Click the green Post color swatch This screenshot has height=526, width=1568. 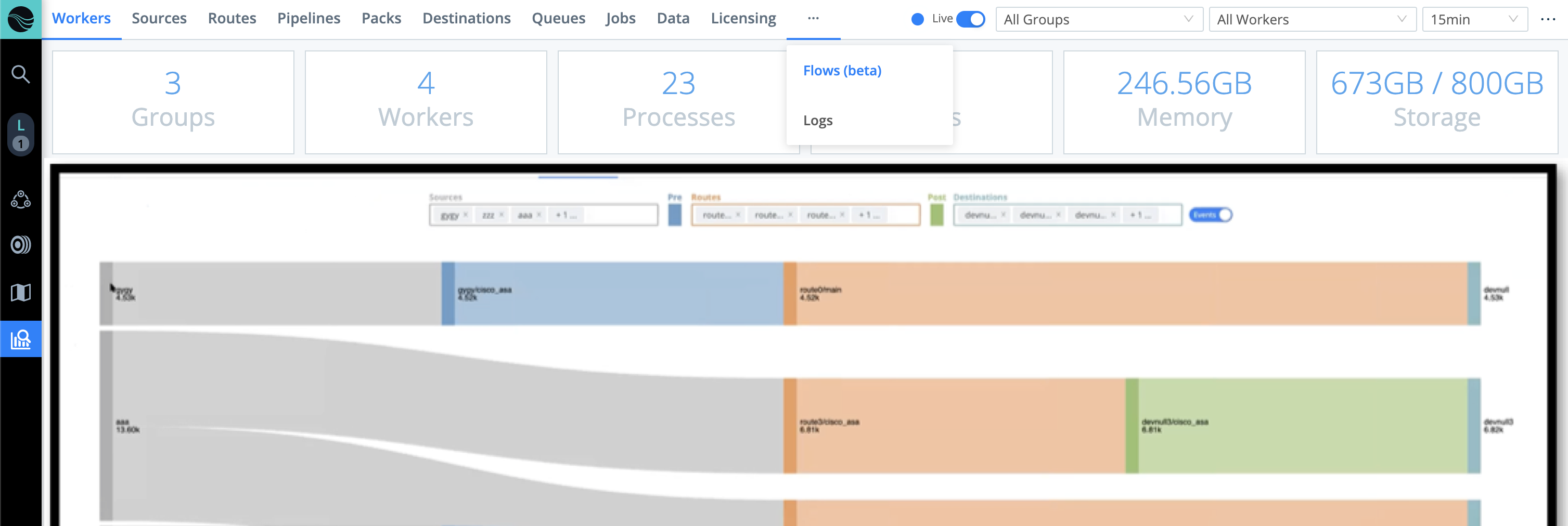pos(937,215)
